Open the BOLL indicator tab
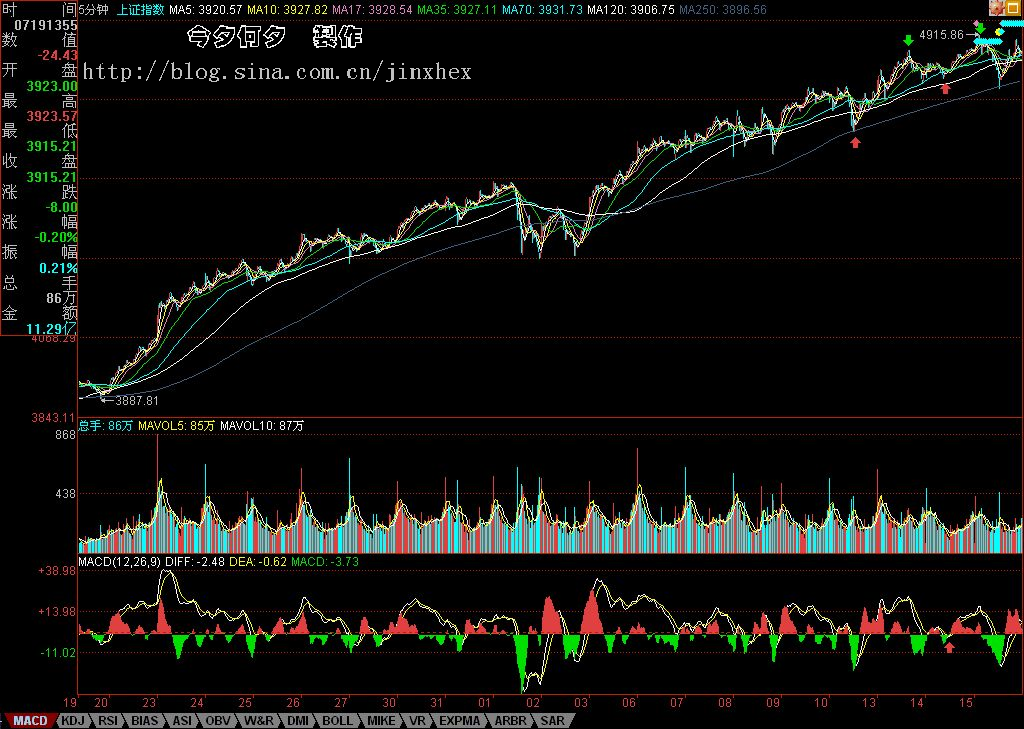Screen dimensions: 1024x729 tap(337, 720)
